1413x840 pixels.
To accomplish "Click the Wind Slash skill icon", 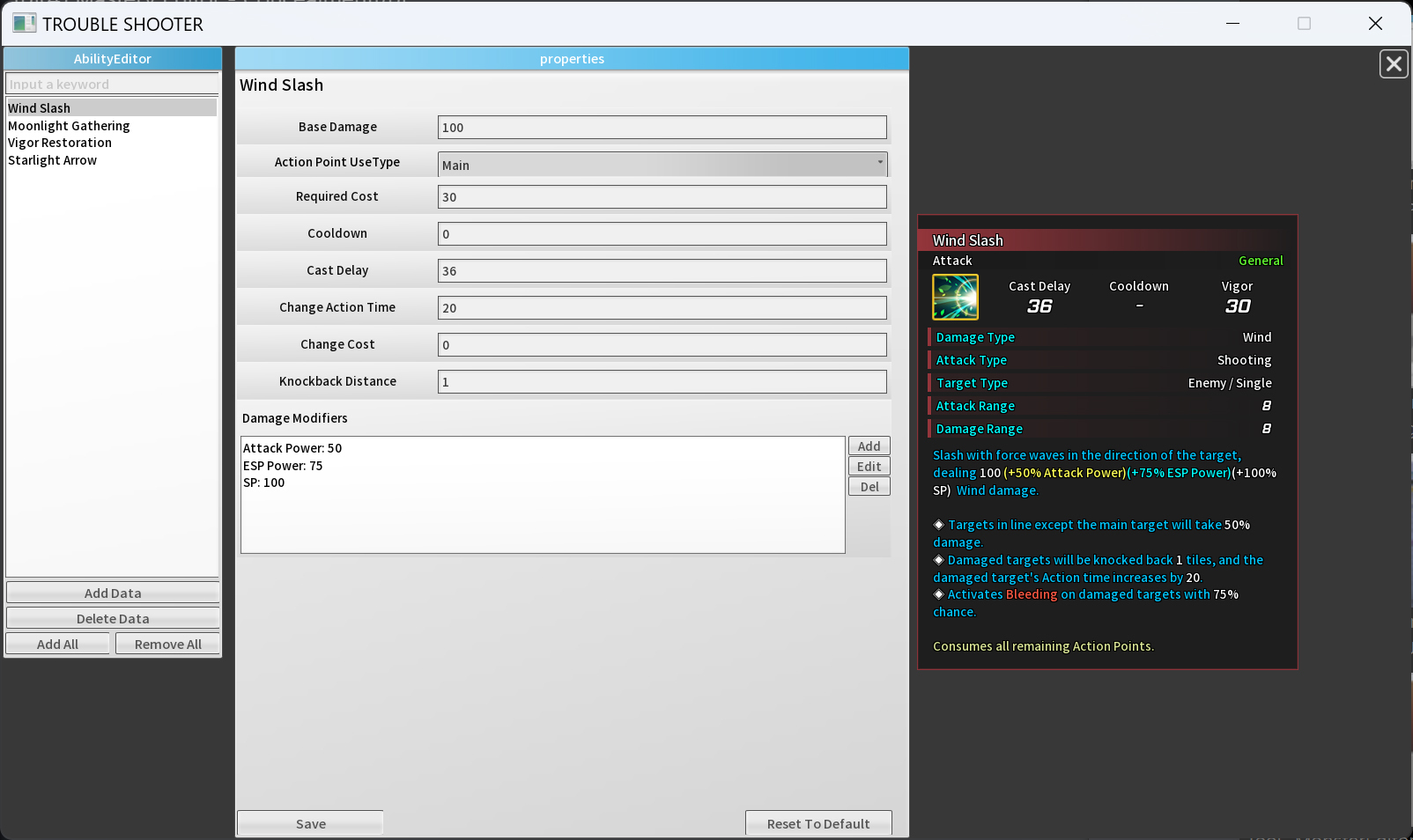I will 955,298.
